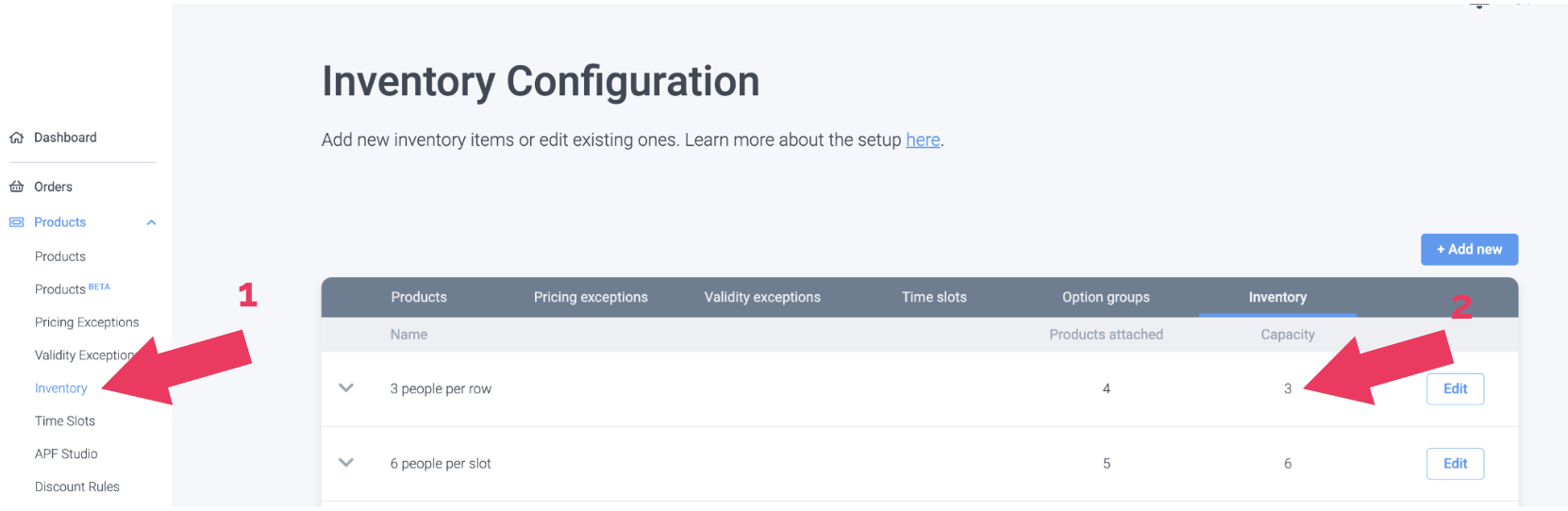Open Pricing Exceptions in sidebar
1568x511 pixels.
coord(87,322)
